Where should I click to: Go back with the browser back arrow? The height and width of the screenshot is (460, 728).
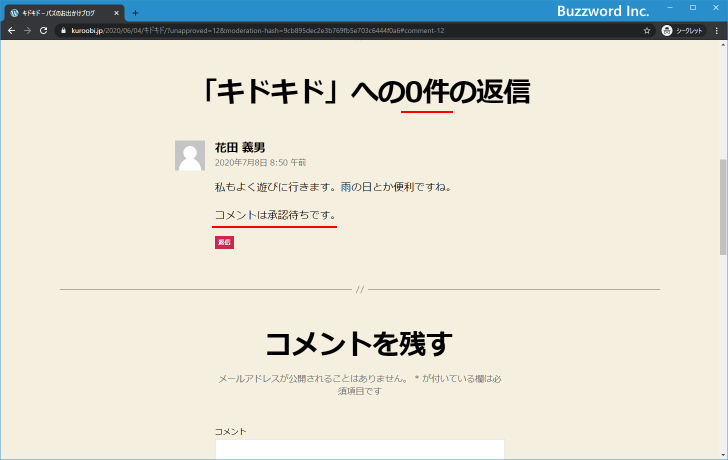(12, 31)
